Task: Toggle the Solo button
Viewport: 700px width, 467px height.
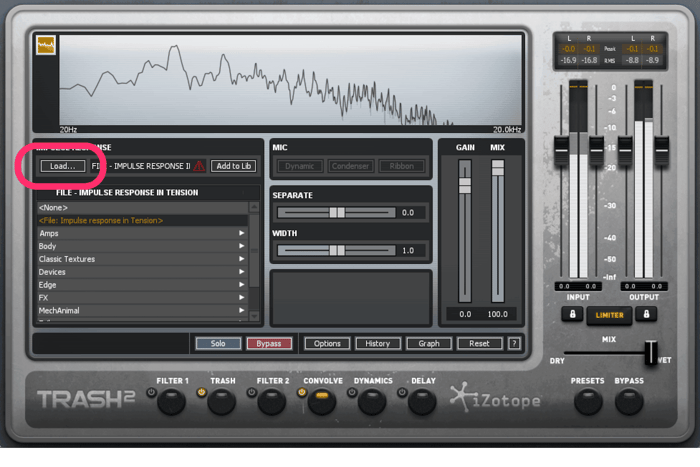Action: (218, 343)
